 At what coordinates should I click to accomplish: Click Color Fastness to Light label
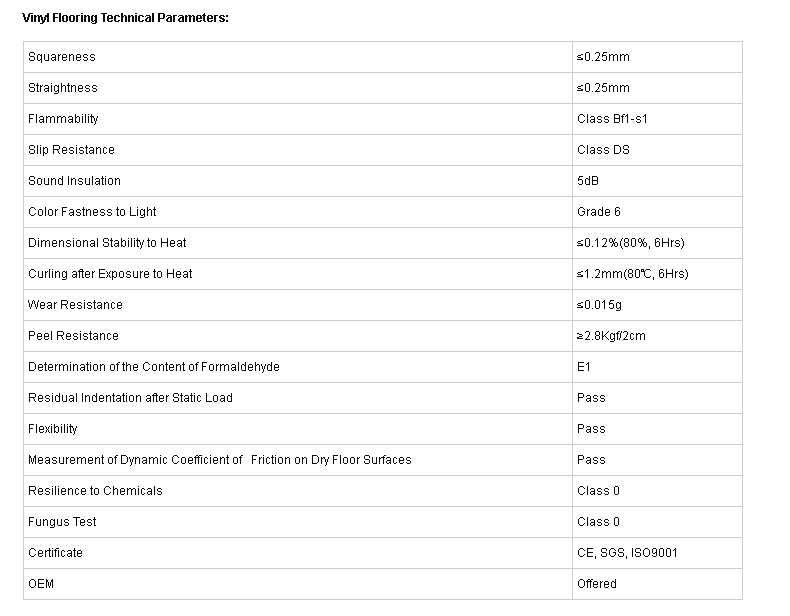click(x=92, y=212)
